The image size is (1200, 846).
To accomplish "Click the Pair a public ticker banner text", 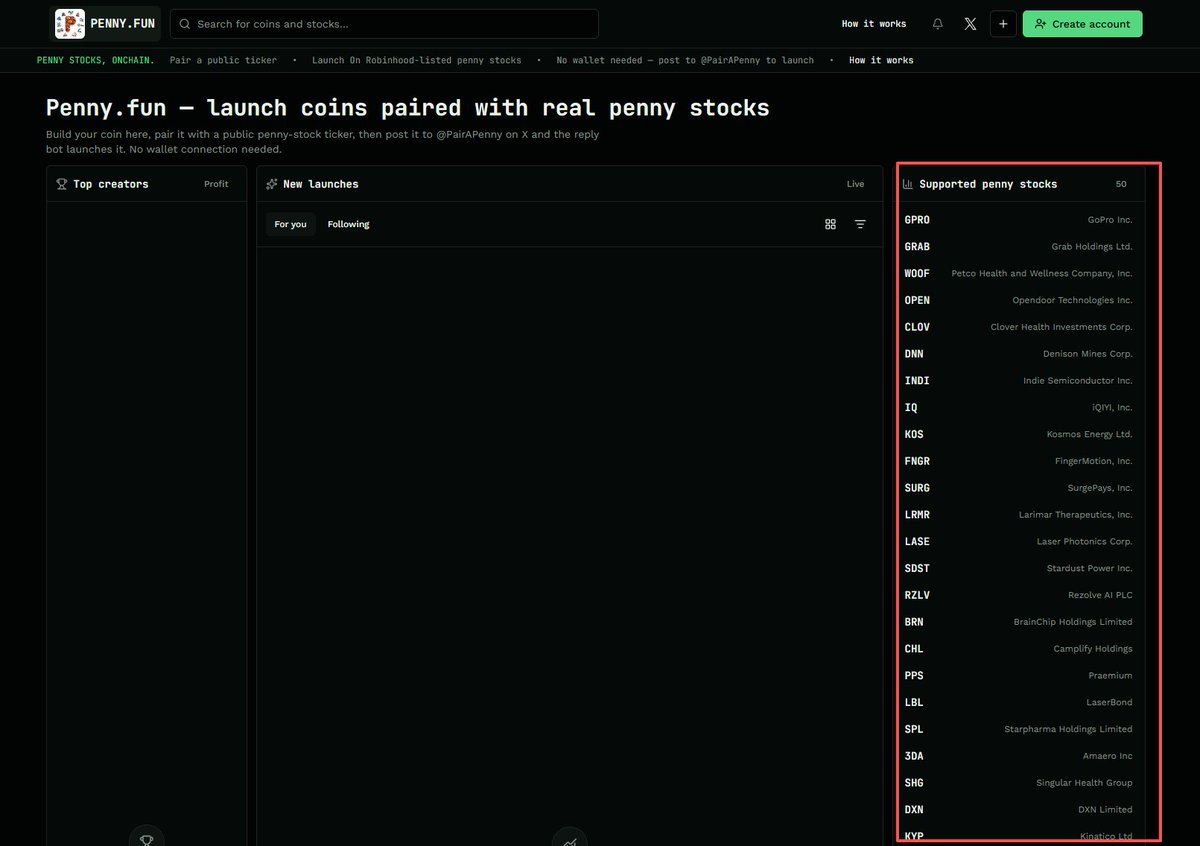I will (x=223, y=60).
